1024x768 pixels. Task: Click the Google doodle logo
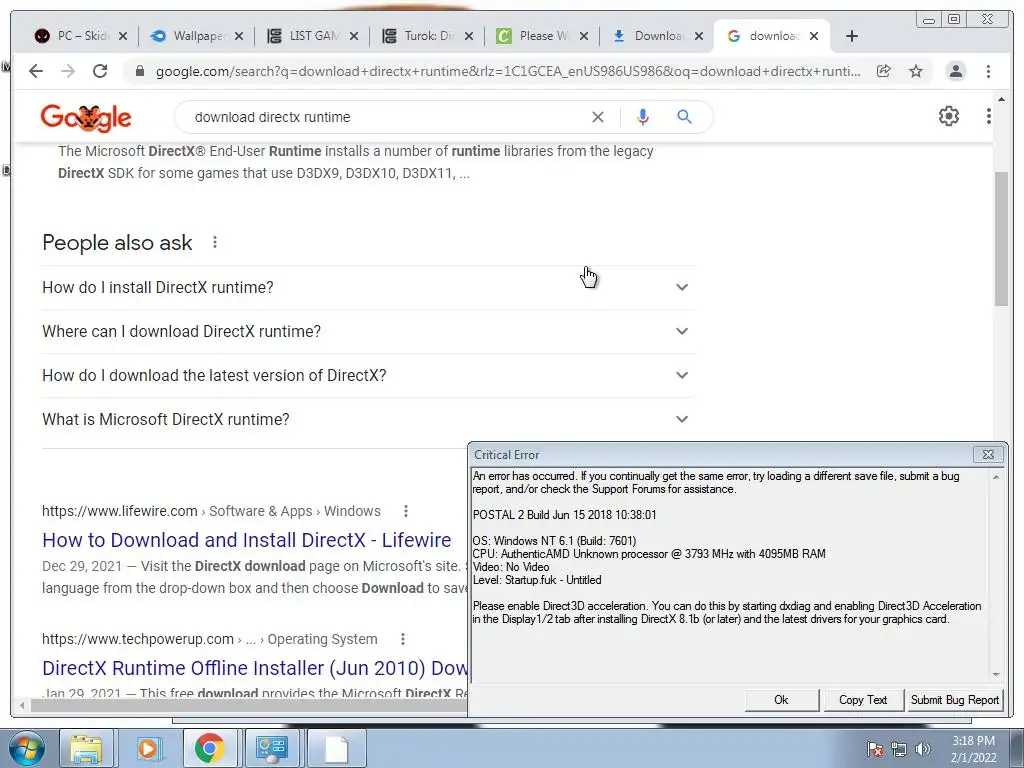pos(86,118)
